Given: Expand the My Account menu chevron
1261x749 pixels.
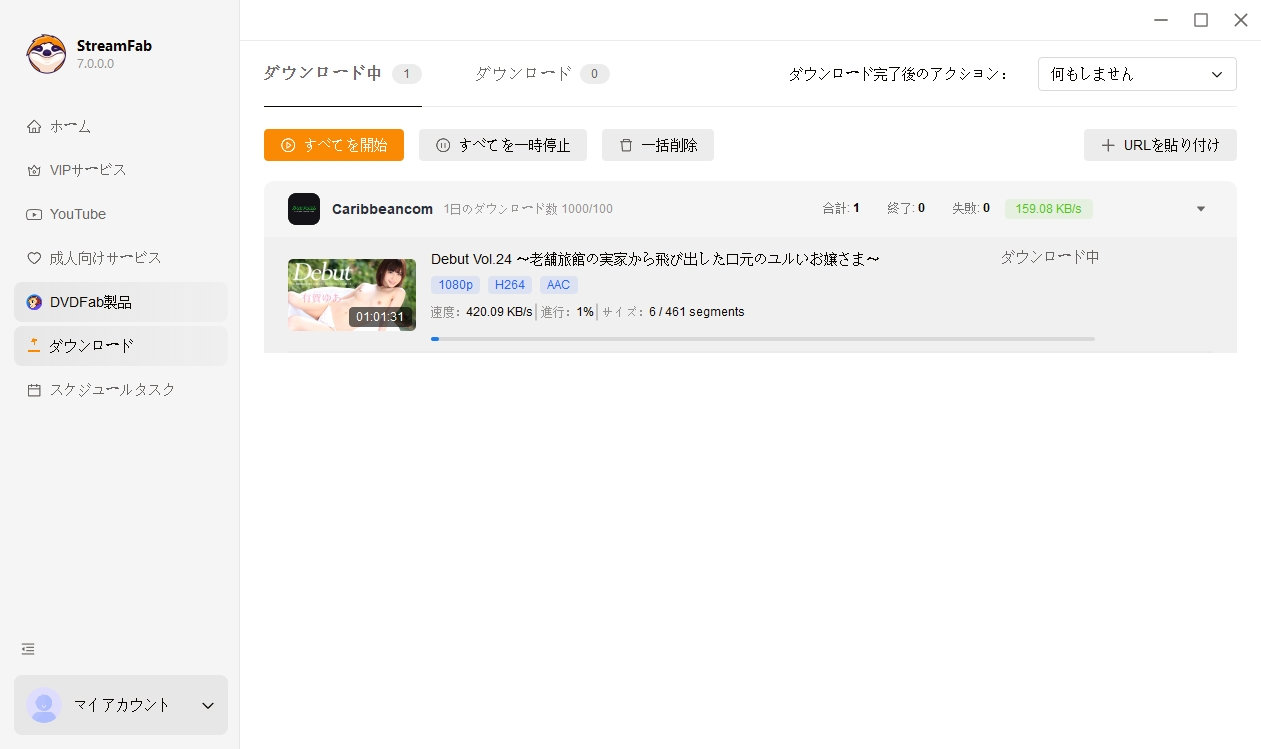Looking at the screenshot, I should [x=208, y=705].
